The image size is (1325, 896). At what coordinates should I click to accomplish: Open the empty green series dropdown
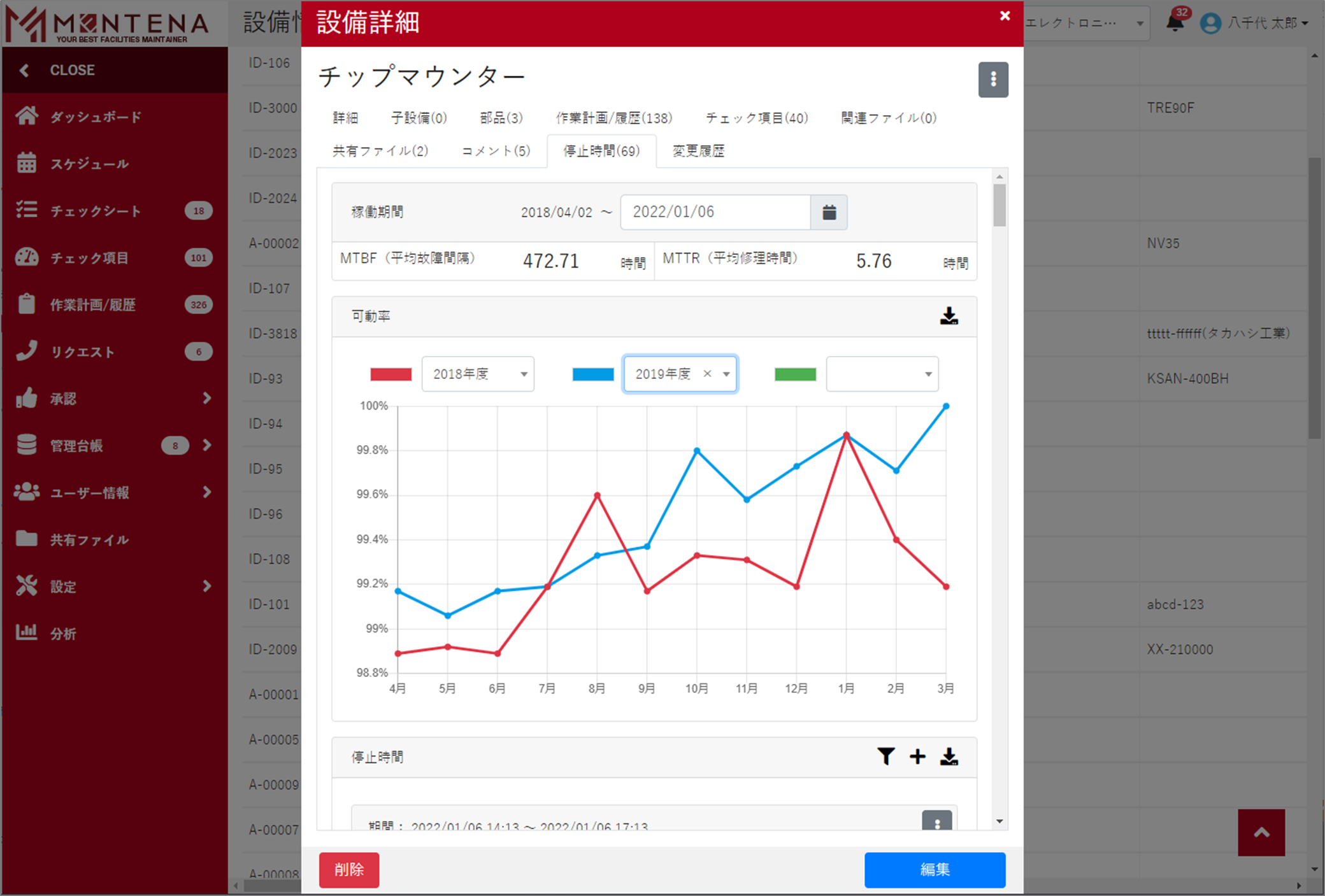[x=882, y=374]
